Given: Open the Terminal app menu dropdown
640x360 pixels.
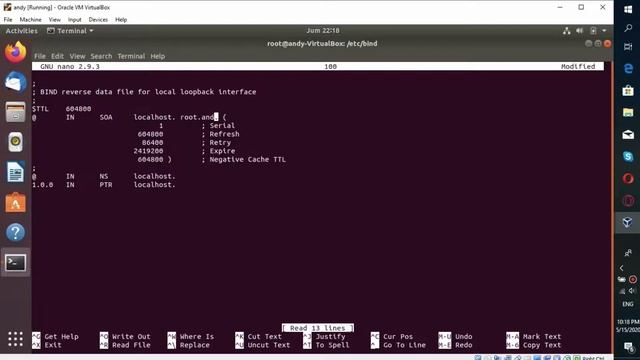Looking at the screenshot, I should [70, 31].
